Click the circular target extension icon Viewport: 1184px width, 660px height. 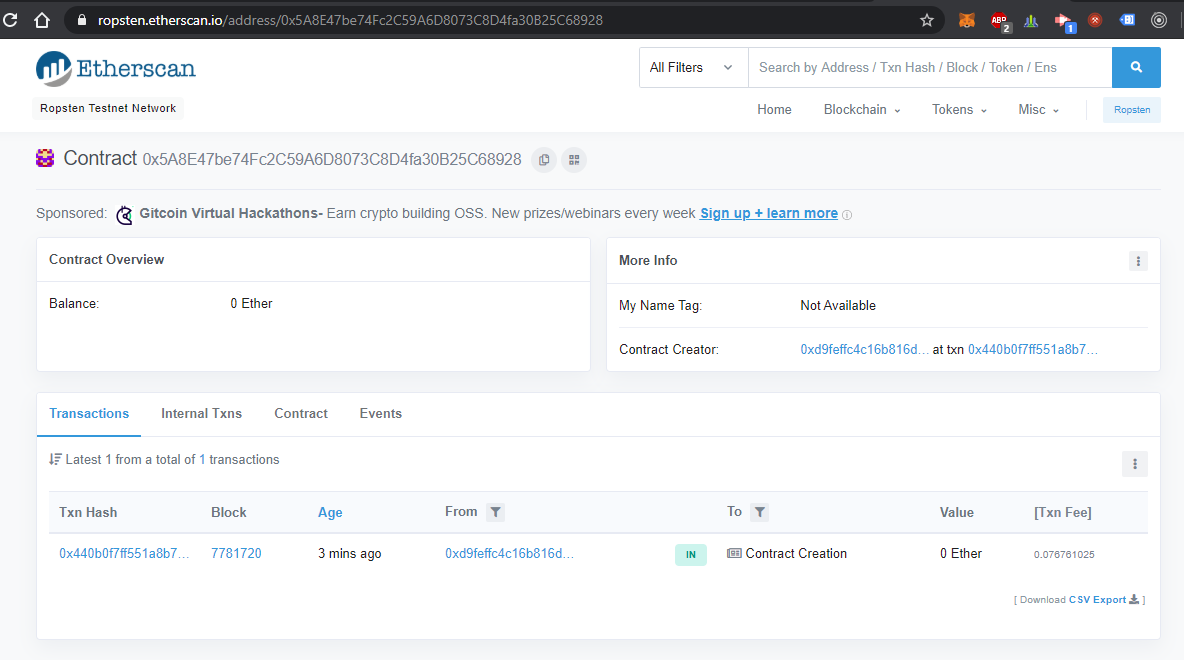1159,20
